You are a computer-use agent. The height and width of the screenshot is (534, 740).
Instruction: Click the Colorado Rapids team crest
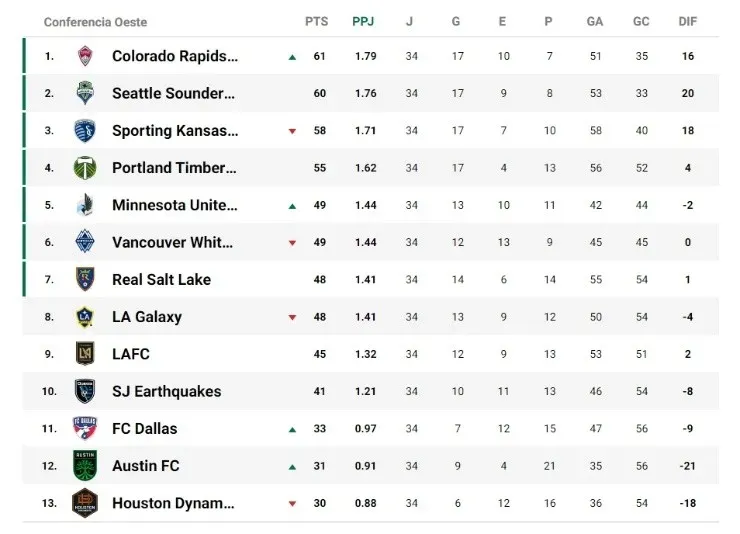85,56
